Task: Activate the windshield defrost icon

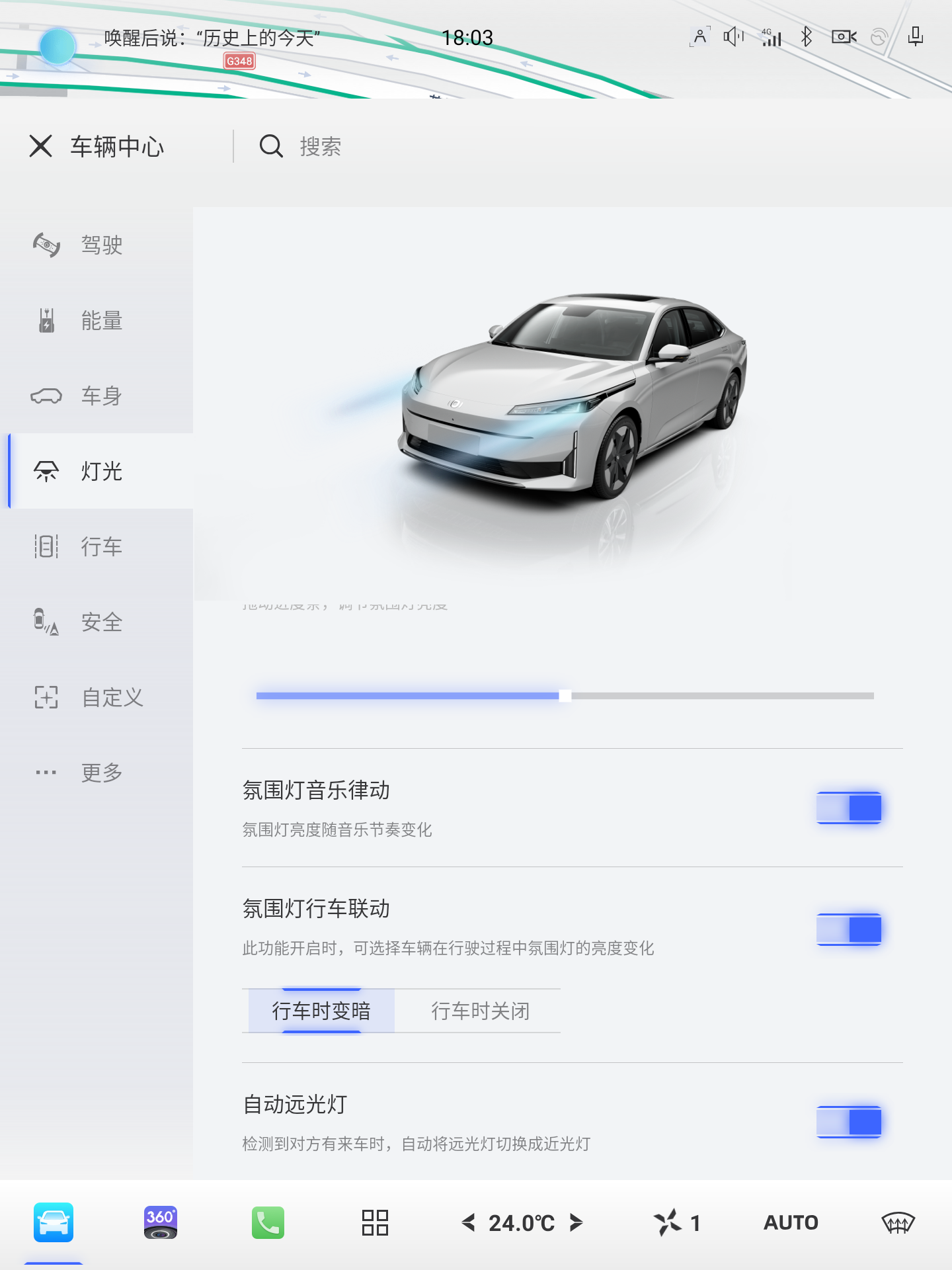Action: (x=898, y=1222)
